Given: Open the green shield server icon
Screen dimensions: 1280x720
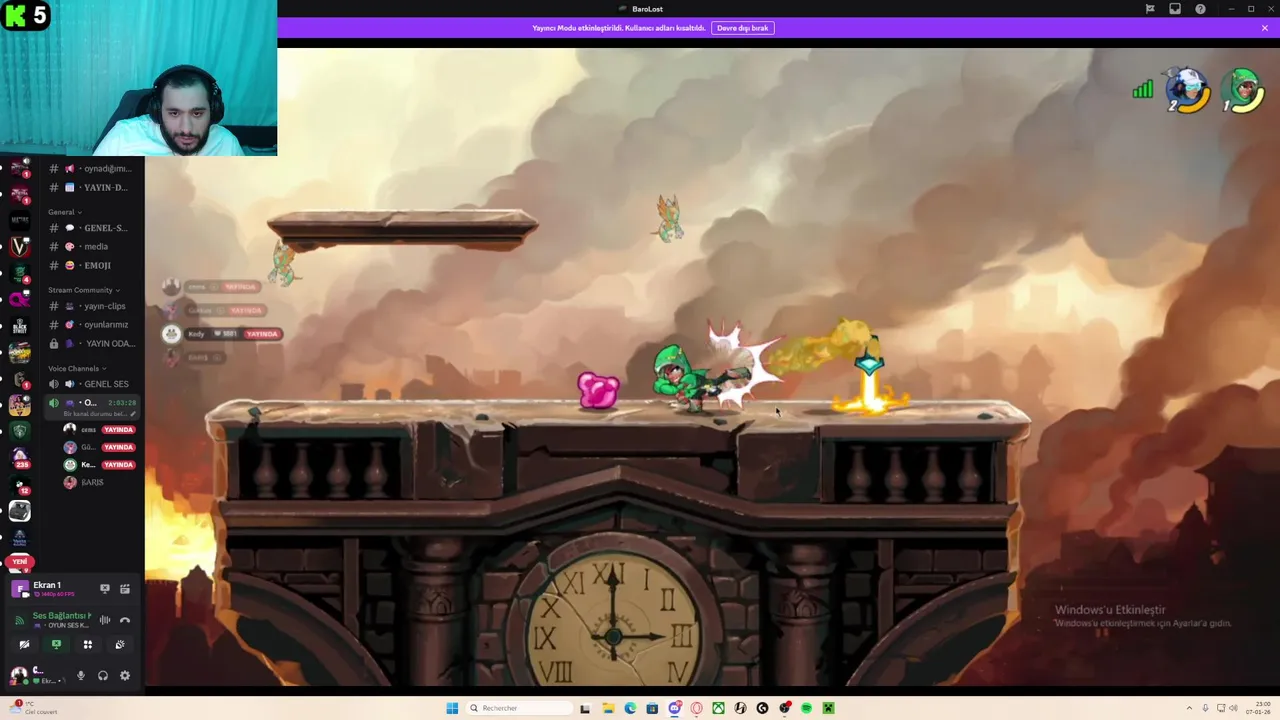Looking at the screenshot, I should coord(20,431).
